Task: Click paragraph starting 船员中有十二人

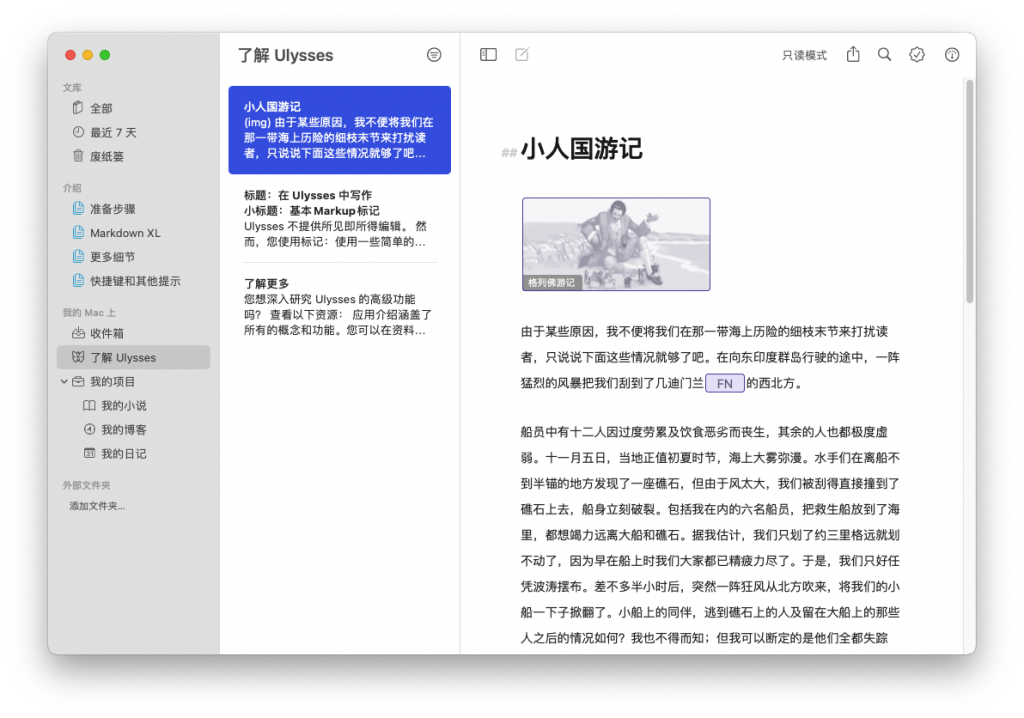Action: click(710, 534)
